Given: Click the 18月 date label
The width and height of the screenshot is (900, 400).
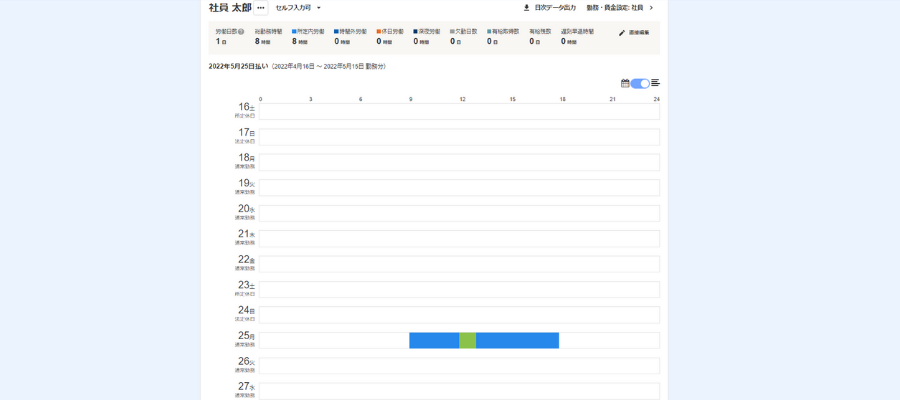Looking at the screenshot, I should click(x=245, y=158).
